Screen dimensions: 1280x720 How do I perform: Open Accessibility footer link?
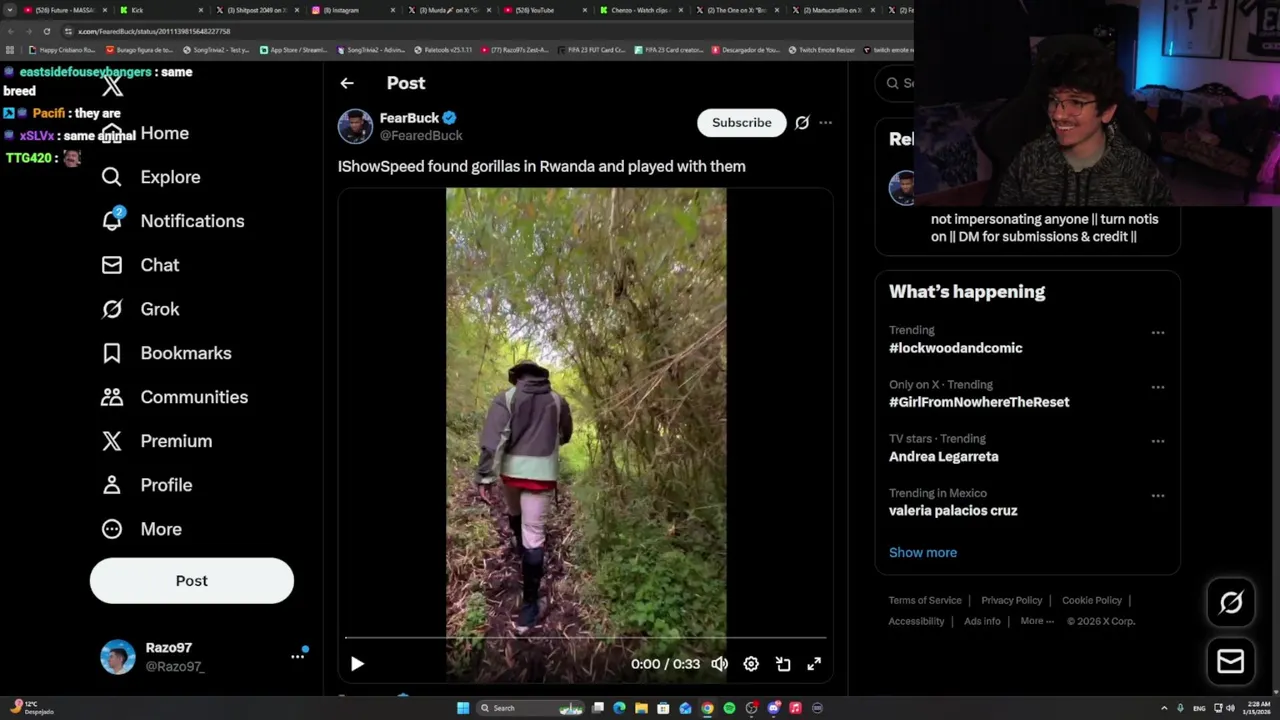916,621
